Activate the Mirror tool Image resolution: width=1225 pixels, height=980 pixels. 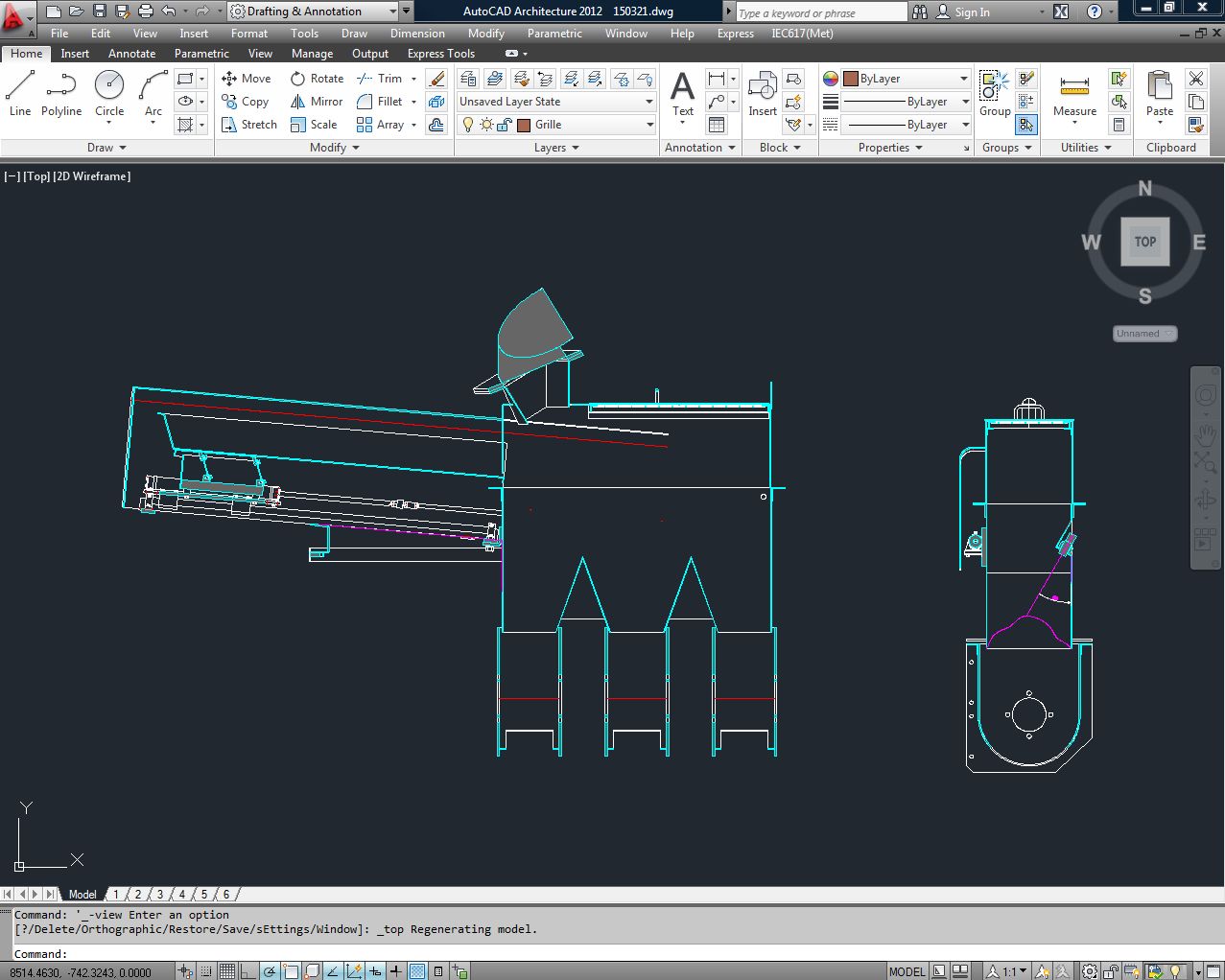pos(317,102)
